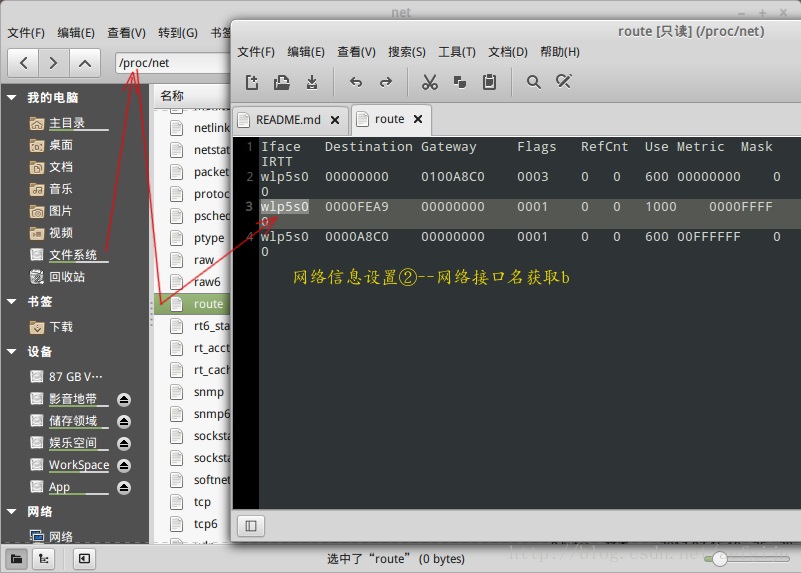Click the open file icon in editor toolbar

tap(282, 82)
